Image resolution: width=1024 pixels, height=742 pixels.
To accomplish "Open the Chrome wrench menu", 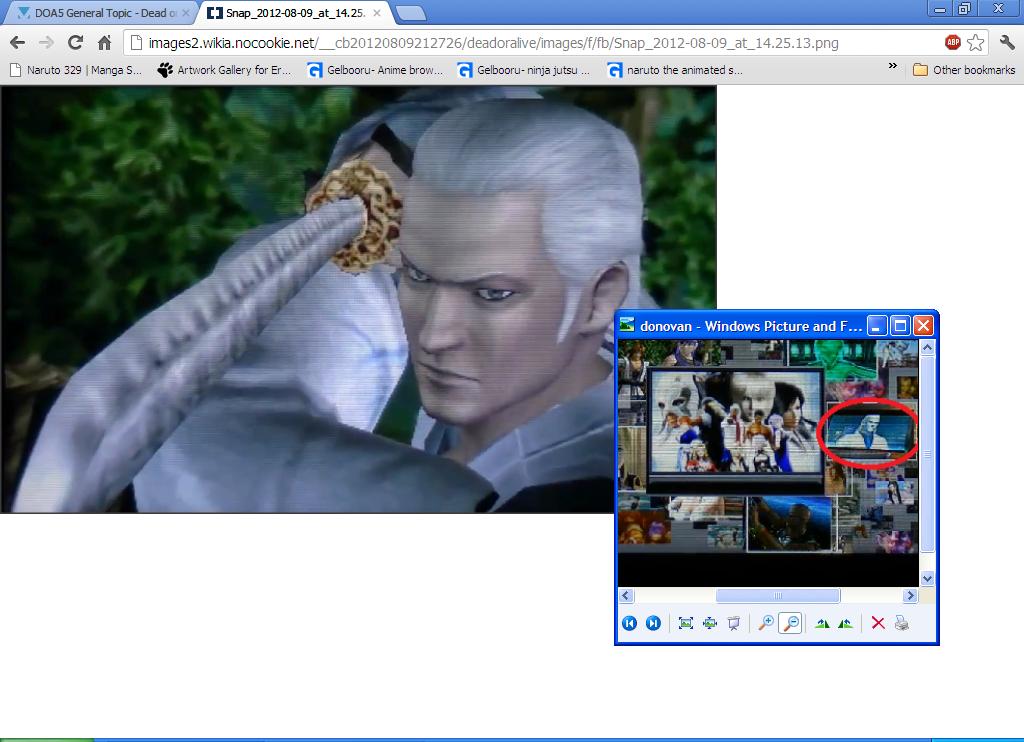I will tap(1008, 42).
